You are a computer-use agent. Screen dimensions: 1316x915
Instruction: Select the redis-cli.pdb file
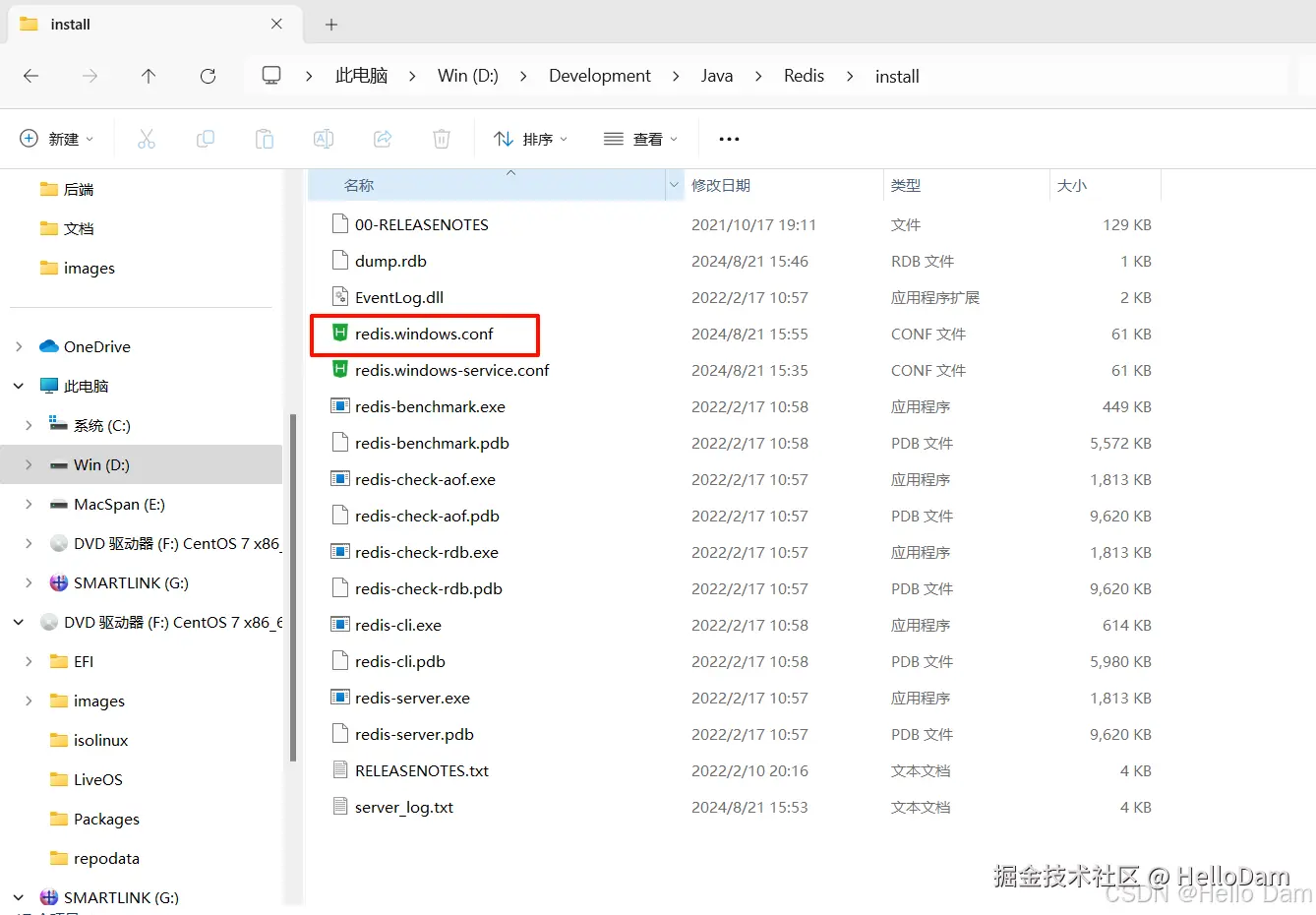click(x=400, y=661)
